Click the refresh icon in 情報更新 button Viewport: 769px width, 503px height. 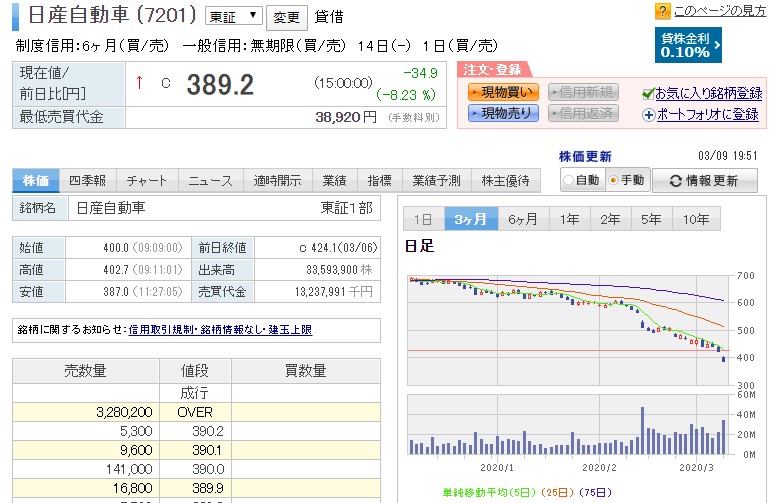[x=675, y=181]
